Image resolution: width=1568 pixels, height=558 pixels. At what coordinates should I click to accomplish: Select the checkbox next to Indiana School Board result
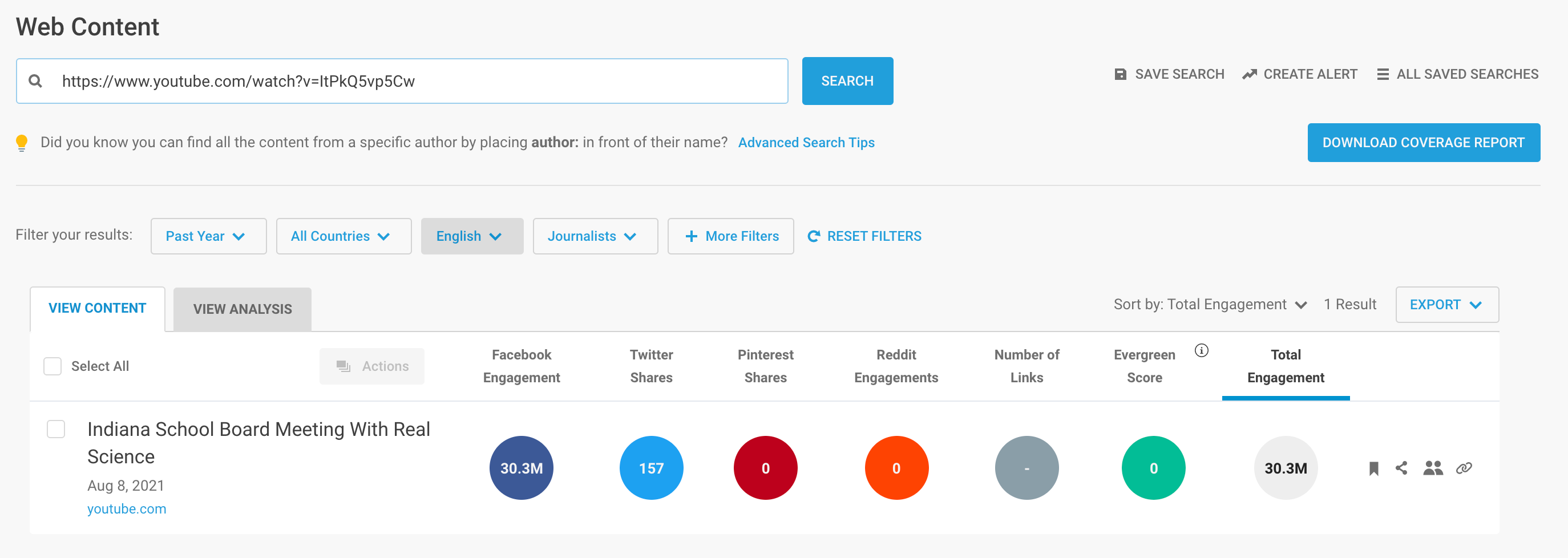(x=55, y=429)
